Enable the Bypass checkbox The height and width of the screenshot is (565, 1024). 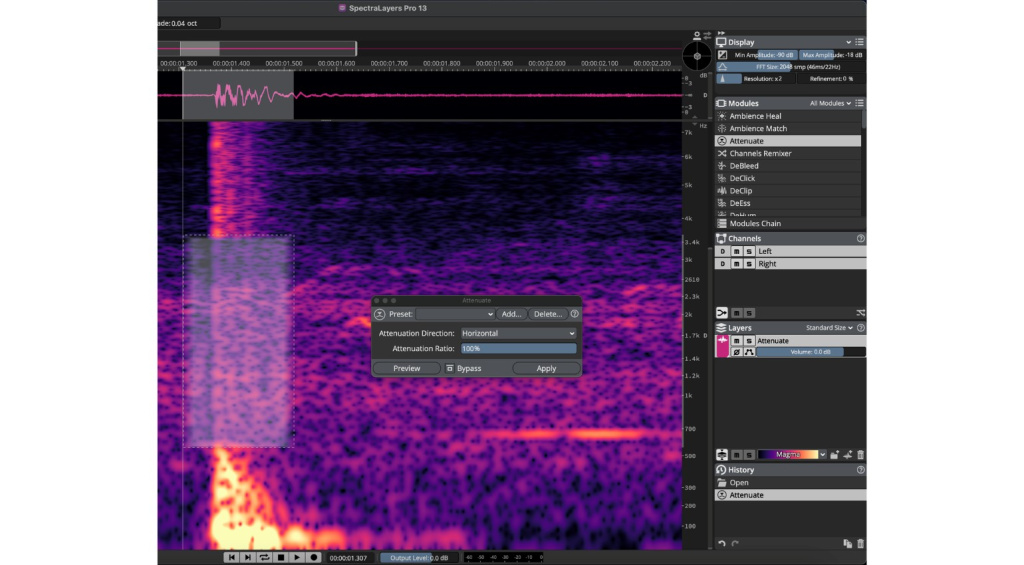tap(449, 368)
